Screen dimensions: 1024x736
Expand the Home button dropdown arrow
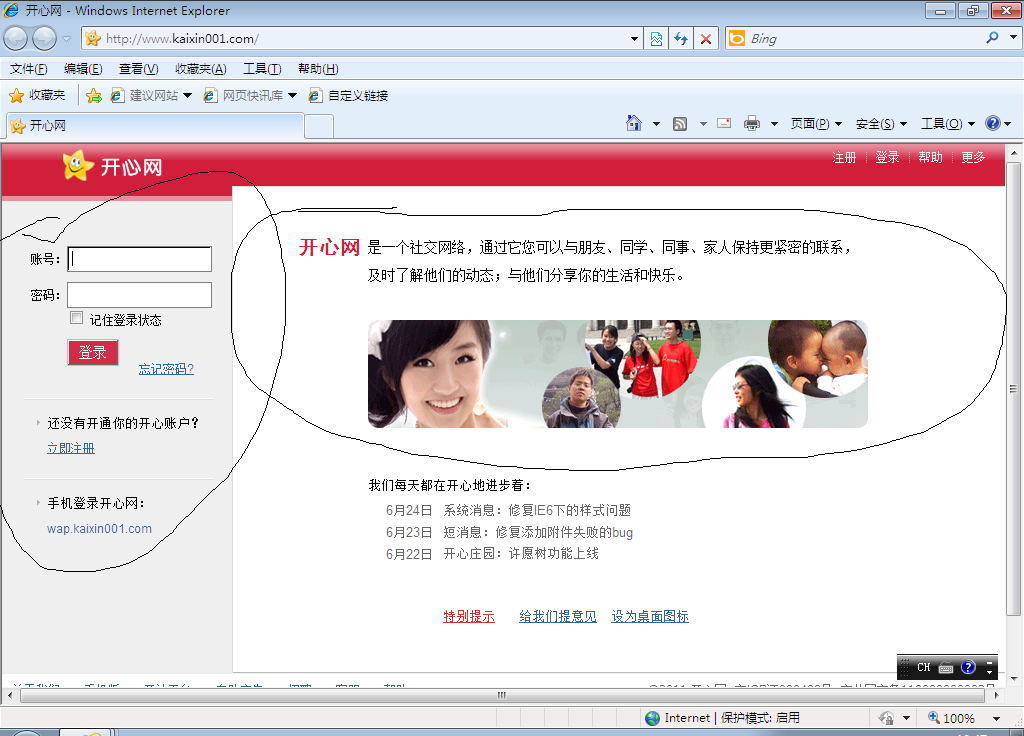pos(656,123)
